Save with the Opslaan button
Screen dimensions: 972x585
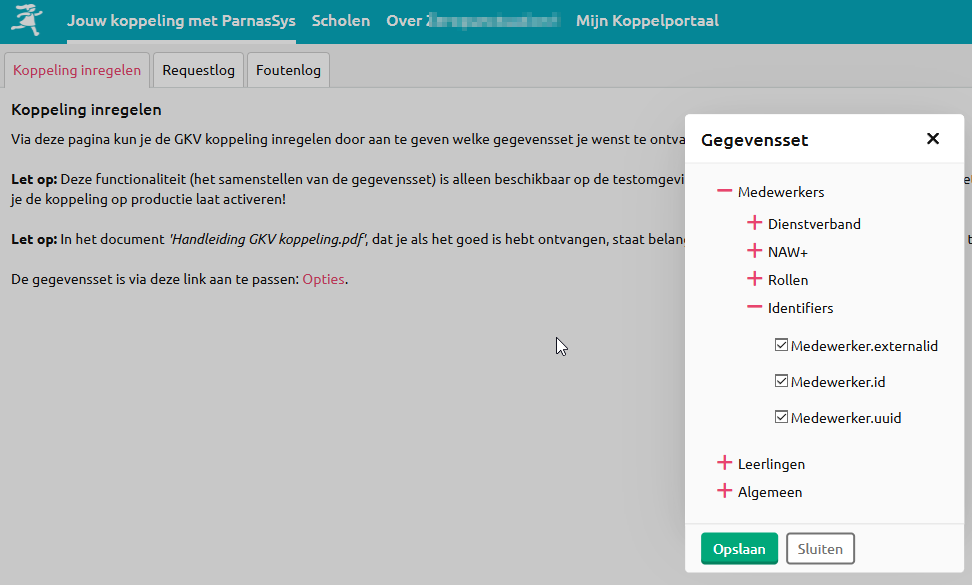point(739,548)
